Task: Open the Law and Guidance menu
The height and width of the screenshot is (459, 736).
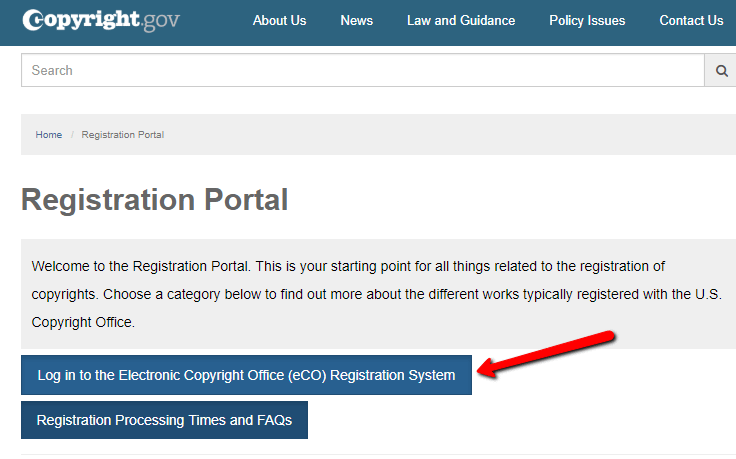Action: (x=461, y=20)
